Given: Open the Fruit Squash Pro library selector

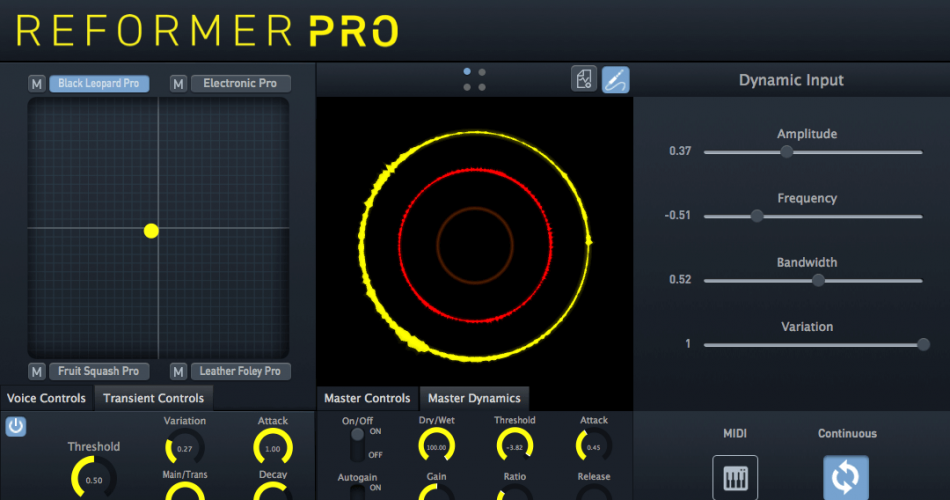Looking at the screenshot, I should 99,371.
